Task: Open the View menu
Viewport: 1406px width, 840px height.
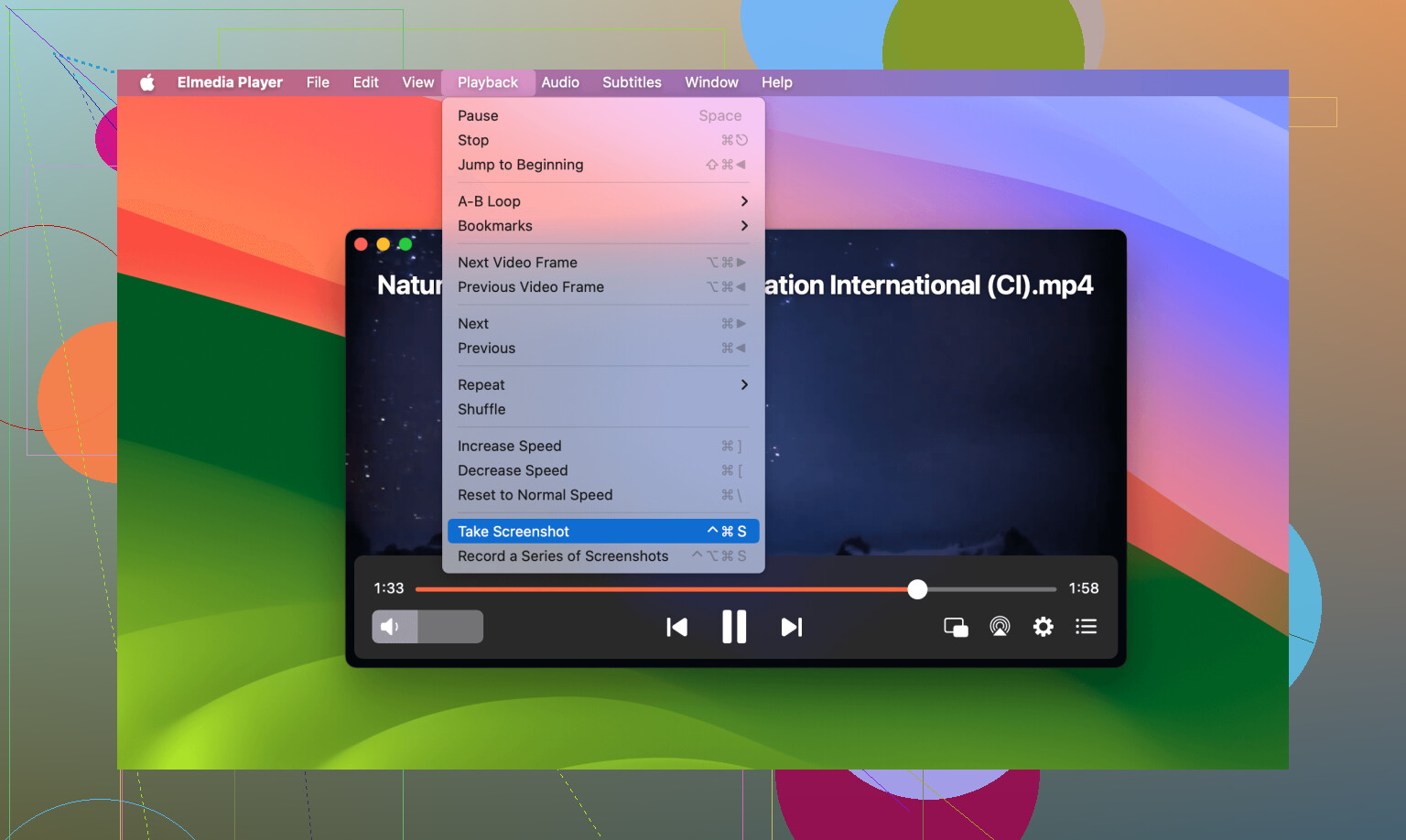Action: point(418,82)
